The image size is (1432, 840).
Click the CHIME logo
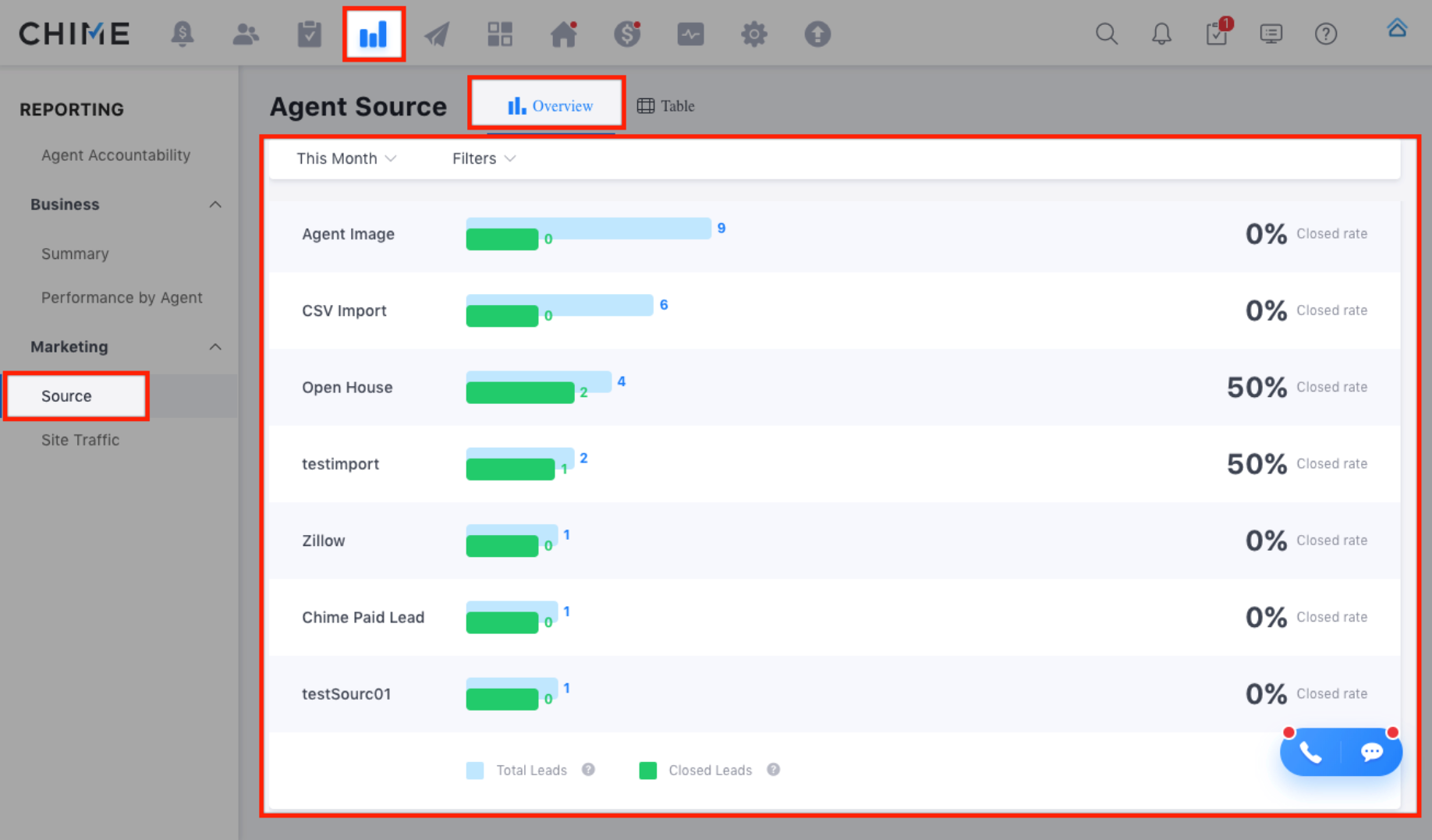pos(74,34)
